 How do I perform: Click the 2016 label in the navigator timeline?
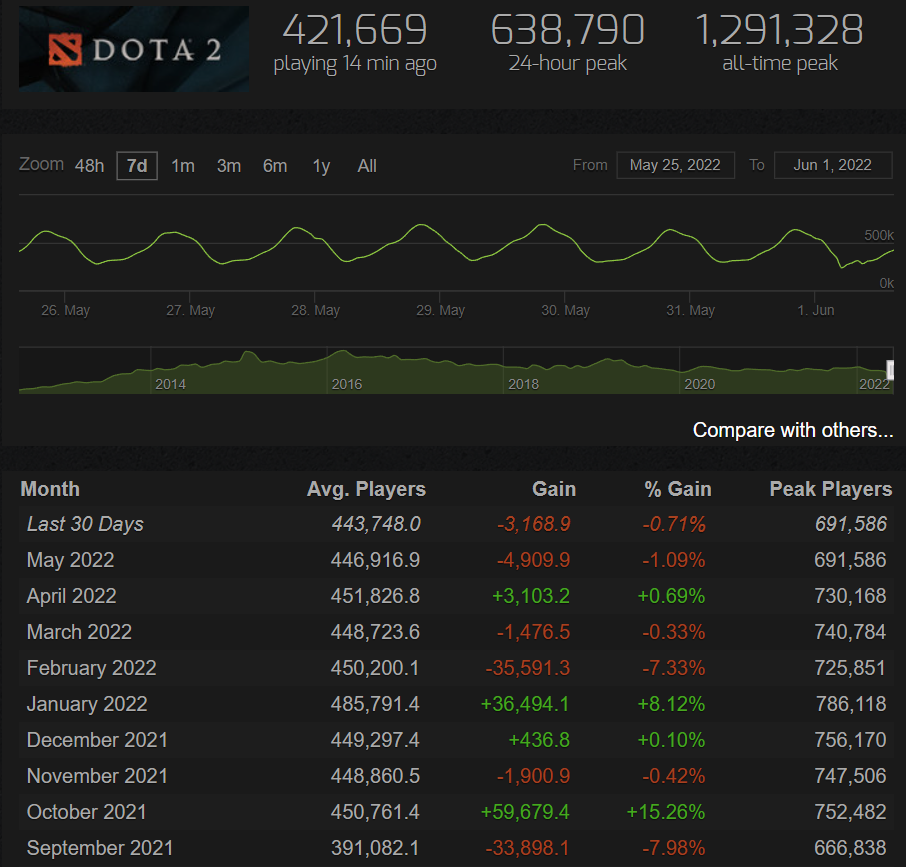[x=347, y=384]
